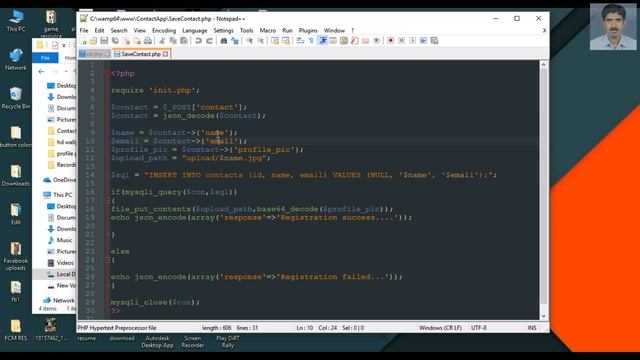Screen dimensions: 640x360
Task: Click the Close document toolbar icon
Action: 126,41
